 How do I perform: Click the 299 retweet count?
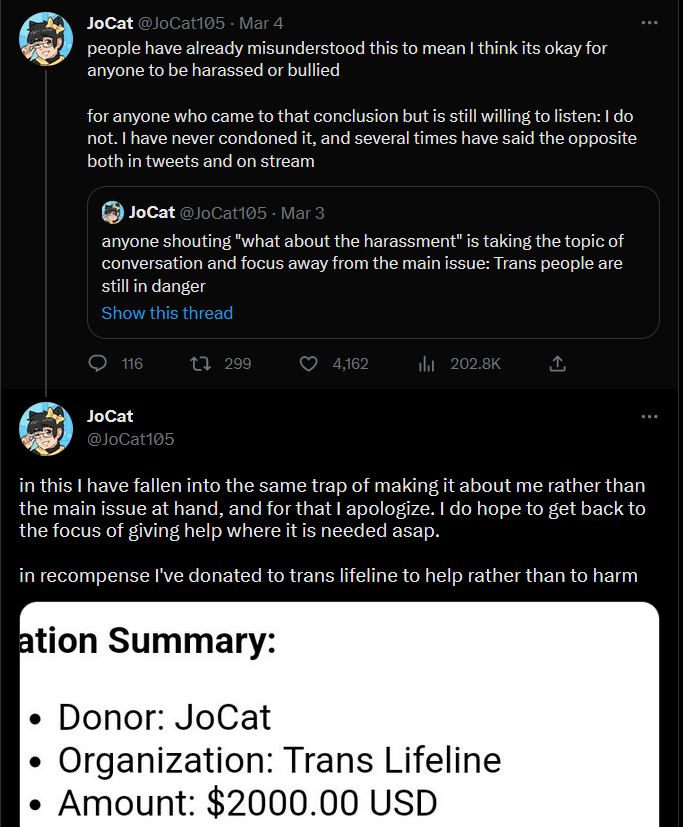coord(237,364)
